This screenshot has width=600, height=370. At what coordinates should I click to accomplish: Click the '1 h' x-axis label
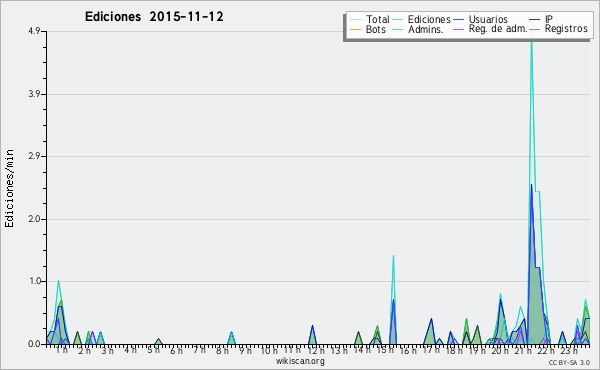tap(62, 350)
